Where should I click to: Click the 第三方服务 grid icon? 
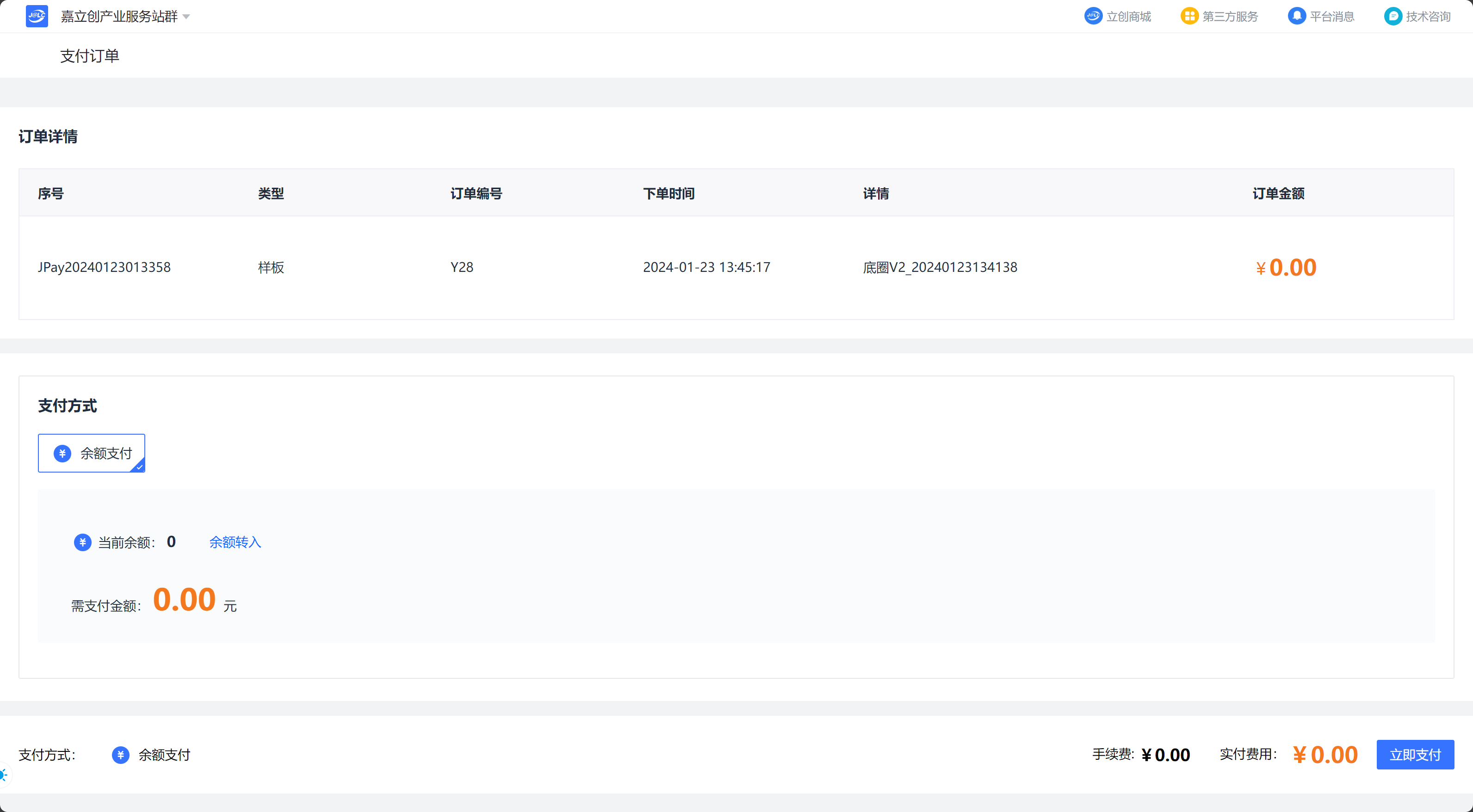(x=1189, y=16)
